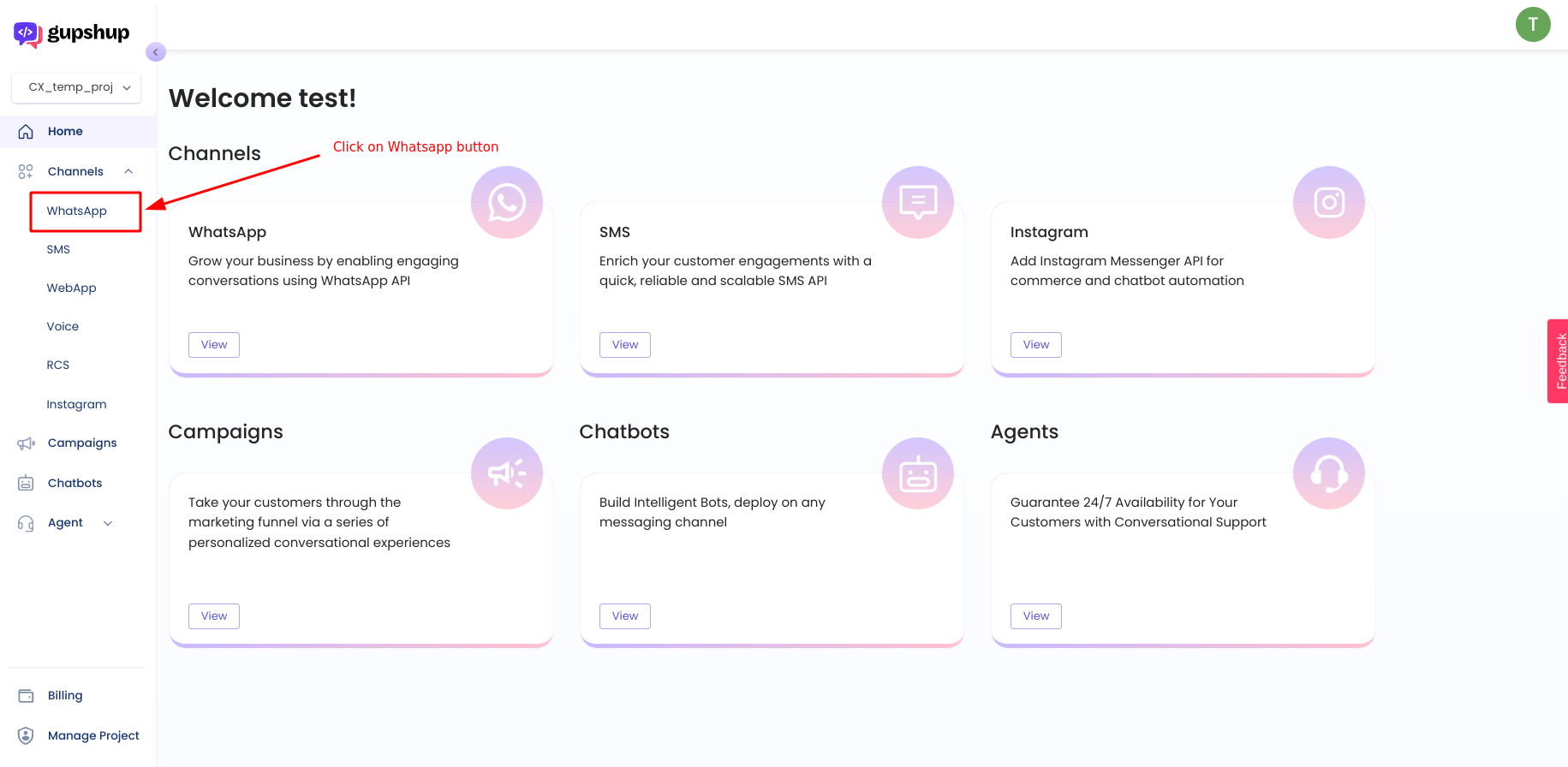Click the Chatbots card robot icon
Viewport: 1568px width, 767px height.
point(918,473)
